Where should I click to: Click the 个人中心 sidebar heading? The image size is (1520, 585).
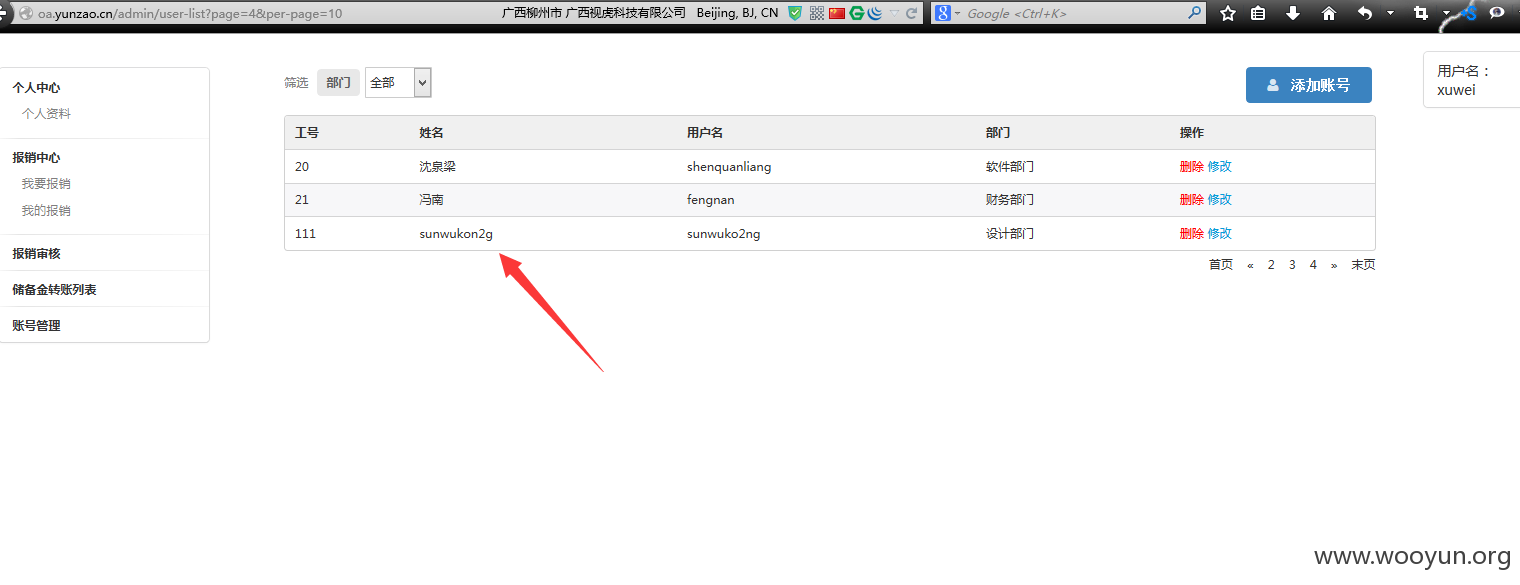(x=36, y=88)
